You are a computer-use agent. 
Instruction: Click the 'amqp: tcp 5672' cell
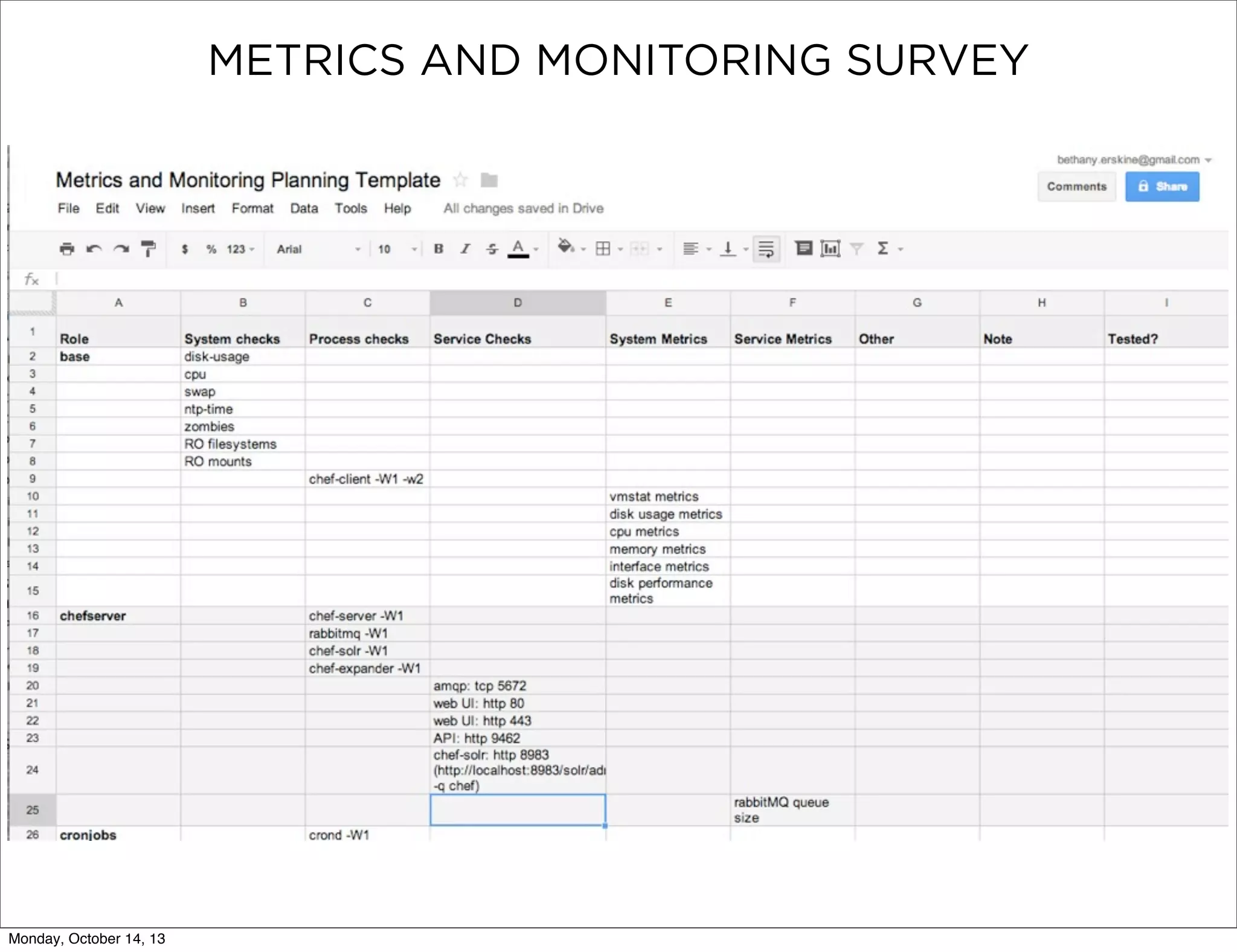(x=518, y=686)
